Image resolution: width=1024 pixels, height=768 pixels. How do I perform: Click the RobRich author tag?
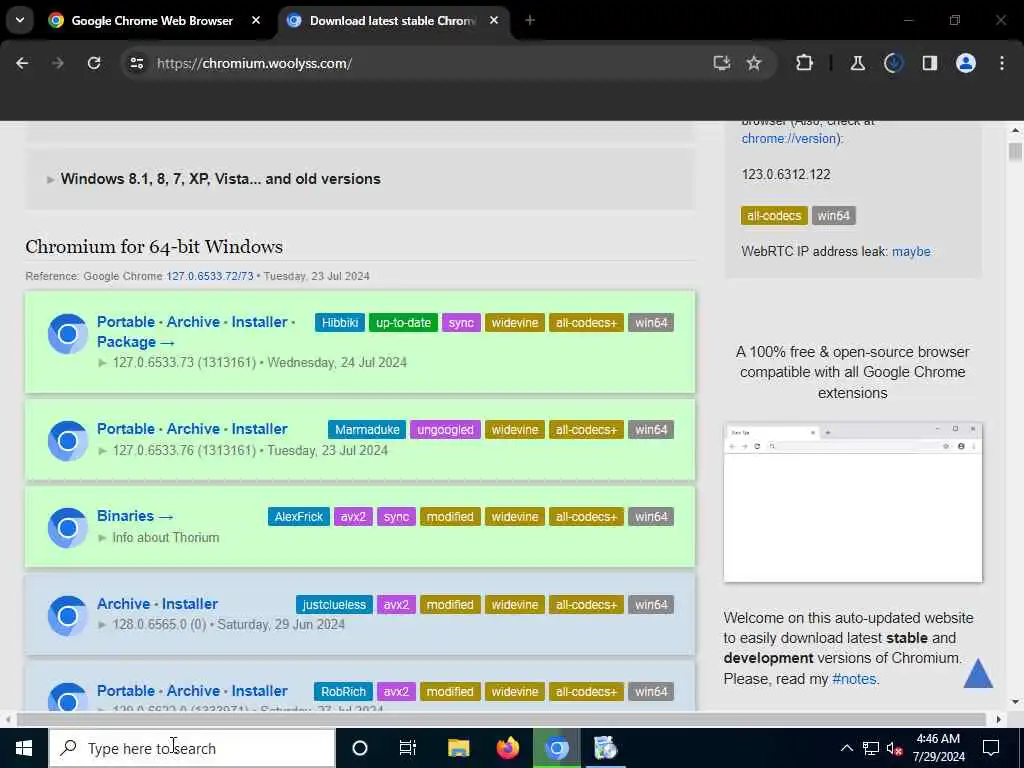(x=344, y=692)
